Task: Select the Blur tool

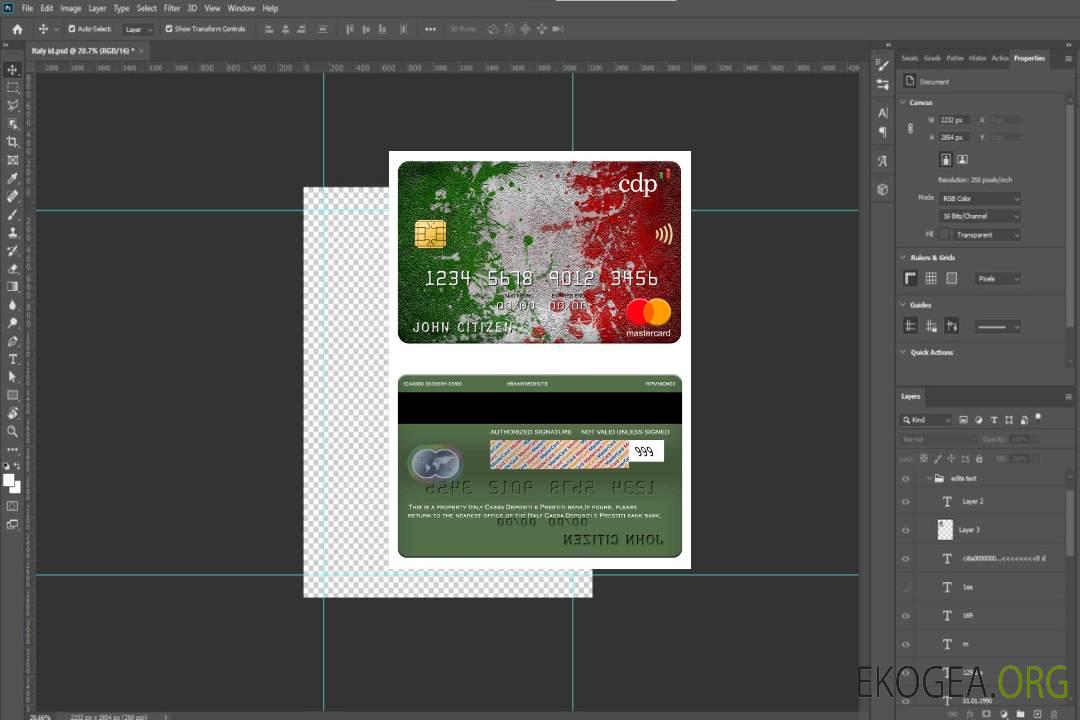Action: (12, 305)
